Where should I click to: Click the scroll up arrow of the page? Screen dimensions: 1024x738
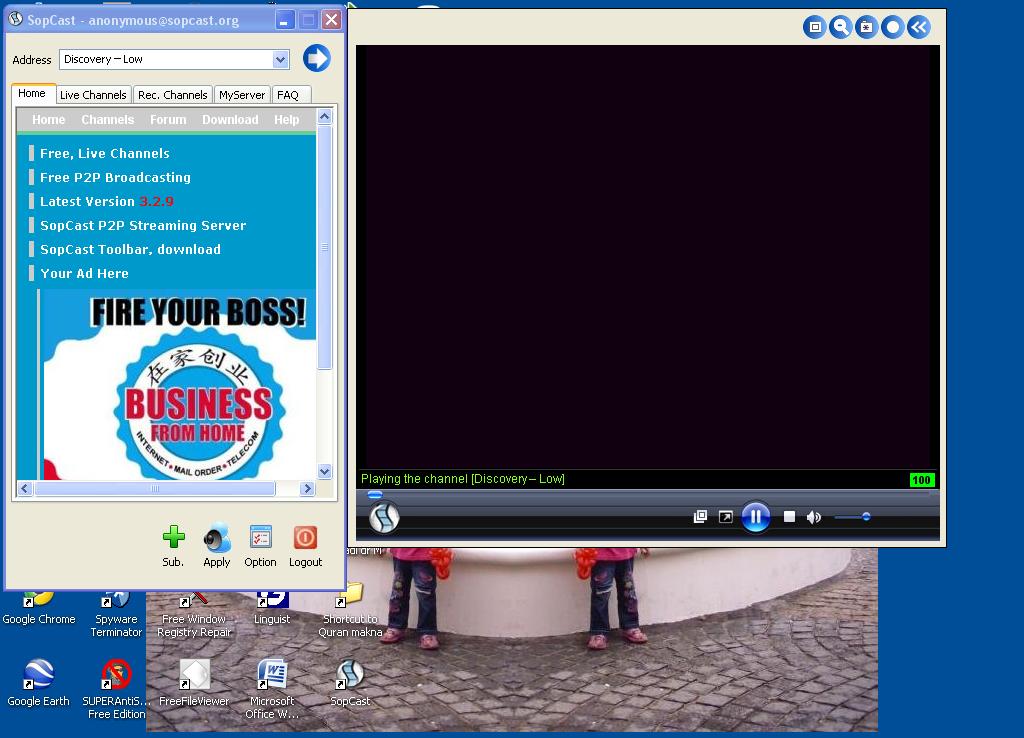coord(325,116)
